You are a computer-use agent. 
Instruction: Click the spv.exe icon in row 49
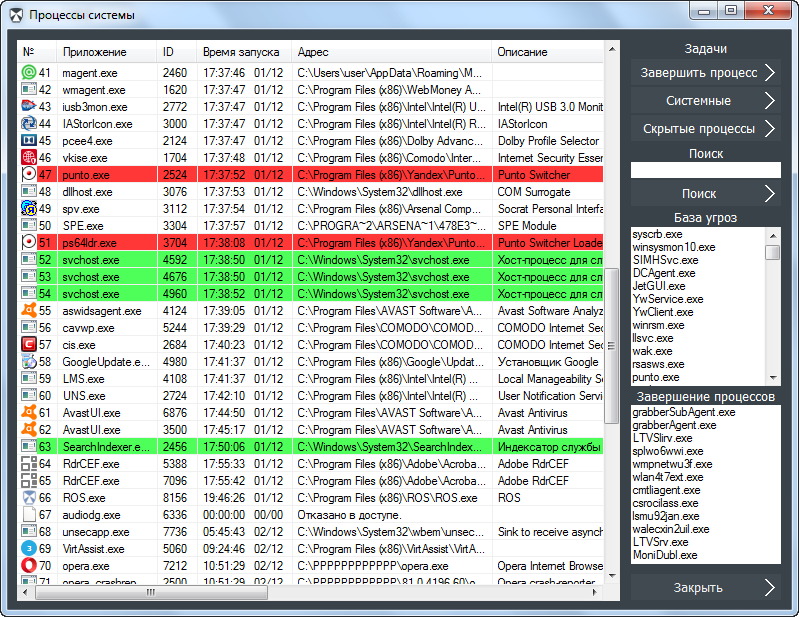click(x=29, y=209)
